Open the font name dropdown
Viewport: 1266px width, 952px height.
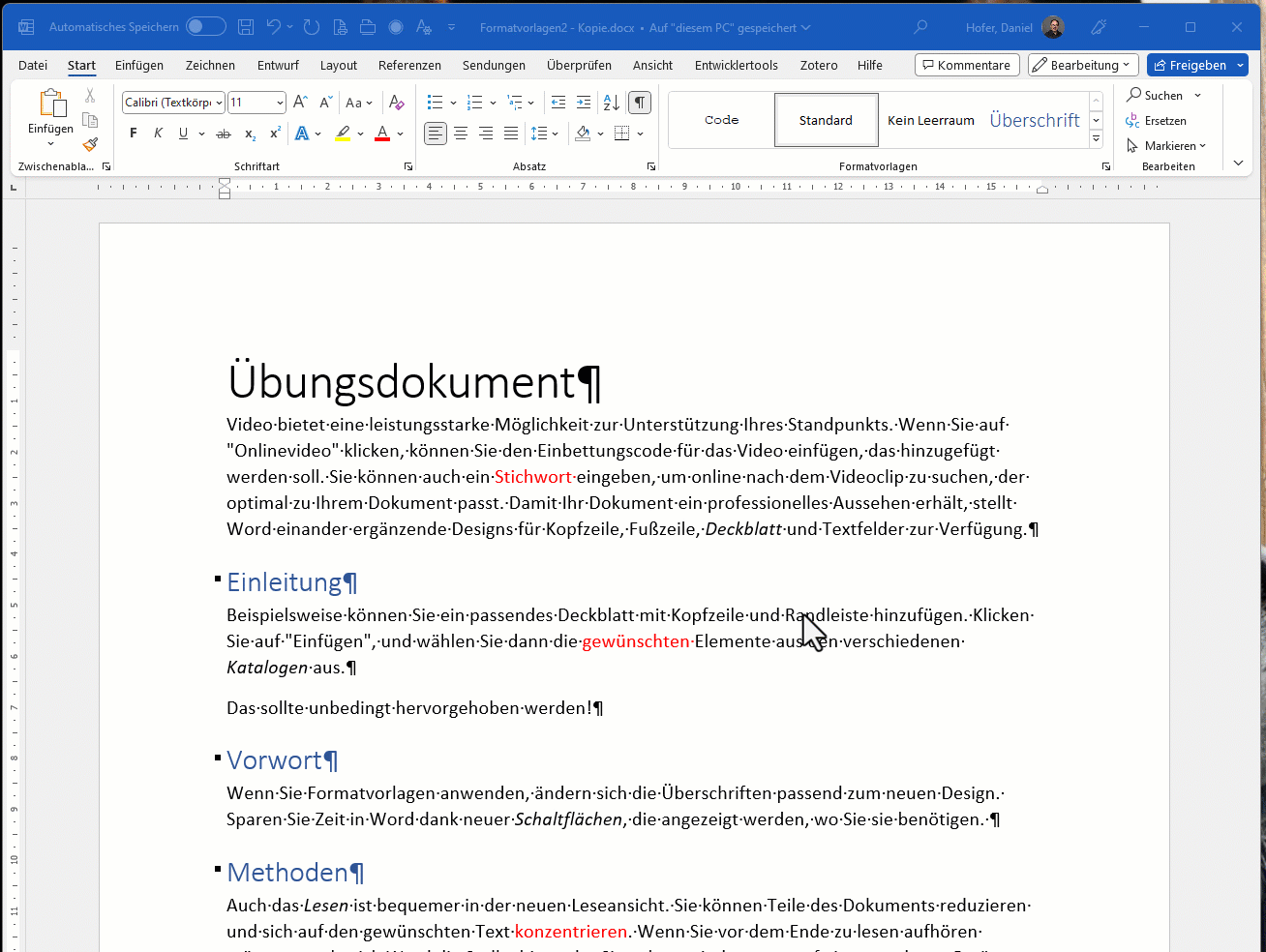[220, 103]
